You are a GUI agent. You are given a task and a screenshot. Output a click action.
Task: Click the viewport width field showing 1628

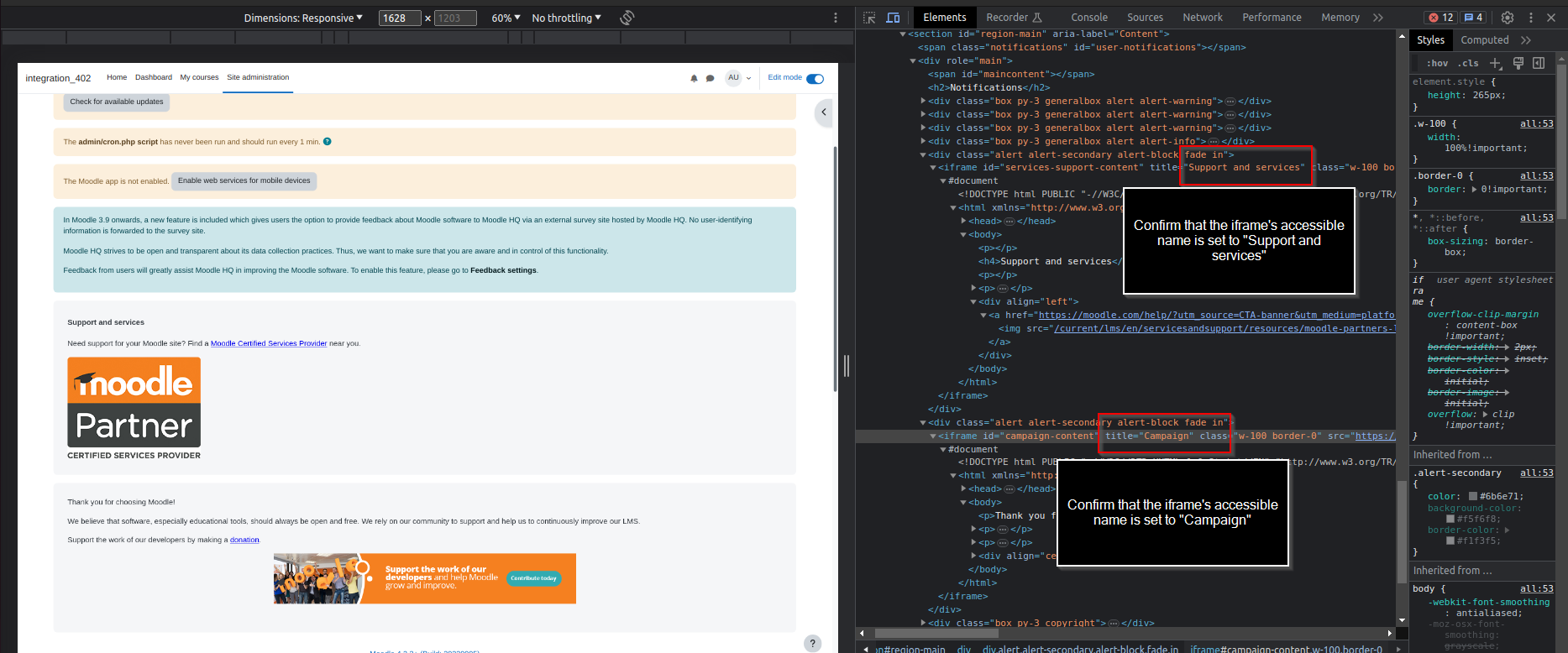[x=400, y=18]
